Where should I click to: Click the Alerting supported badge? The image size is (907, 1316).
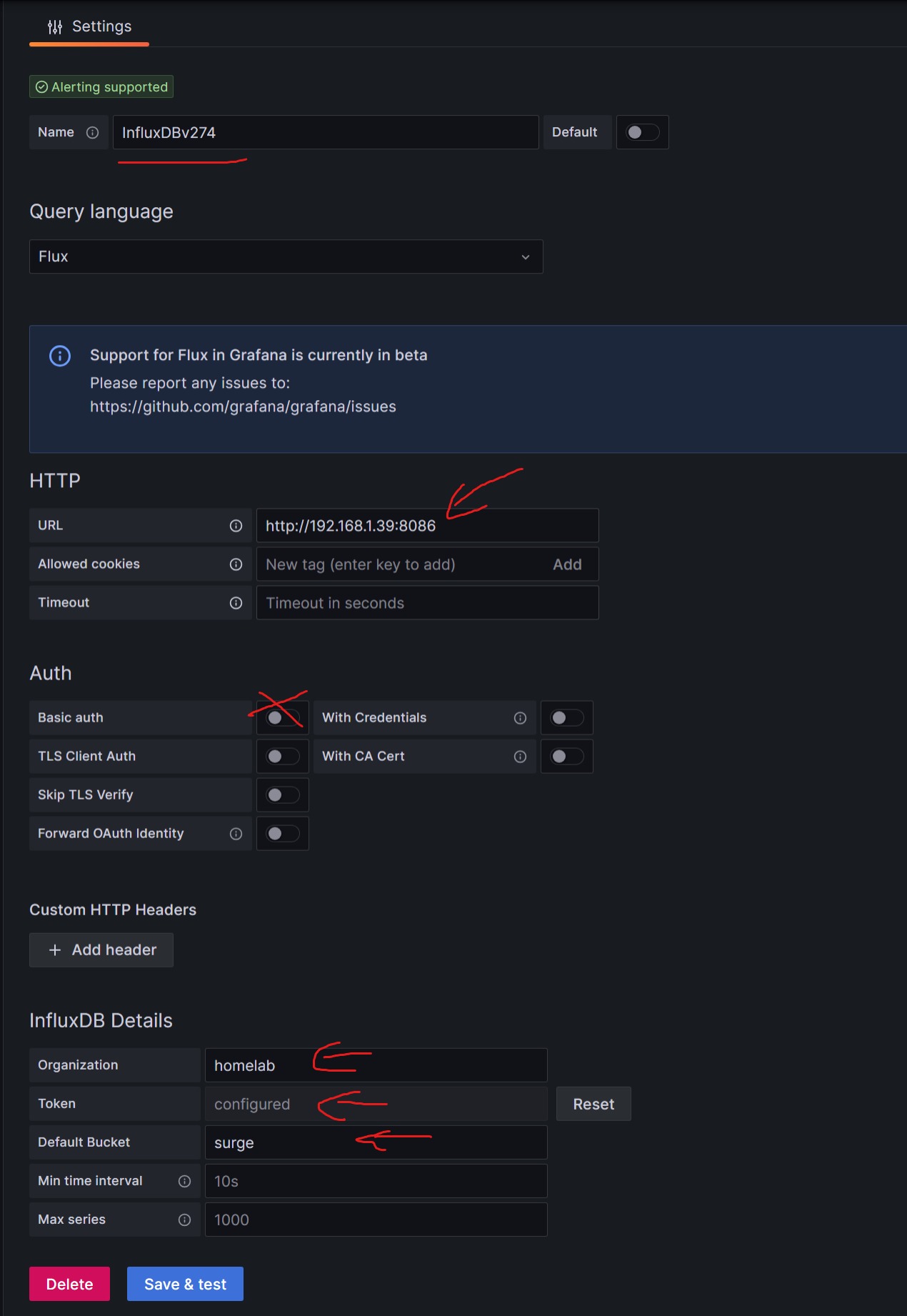click(x=101, y=86)
